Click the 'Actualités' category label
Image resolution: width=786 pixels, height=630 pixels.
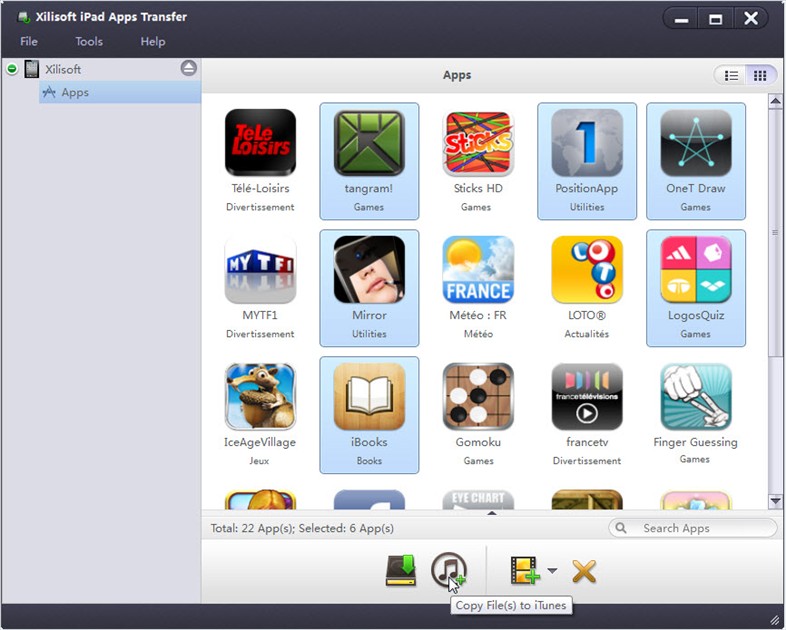(x=586, y=334)
